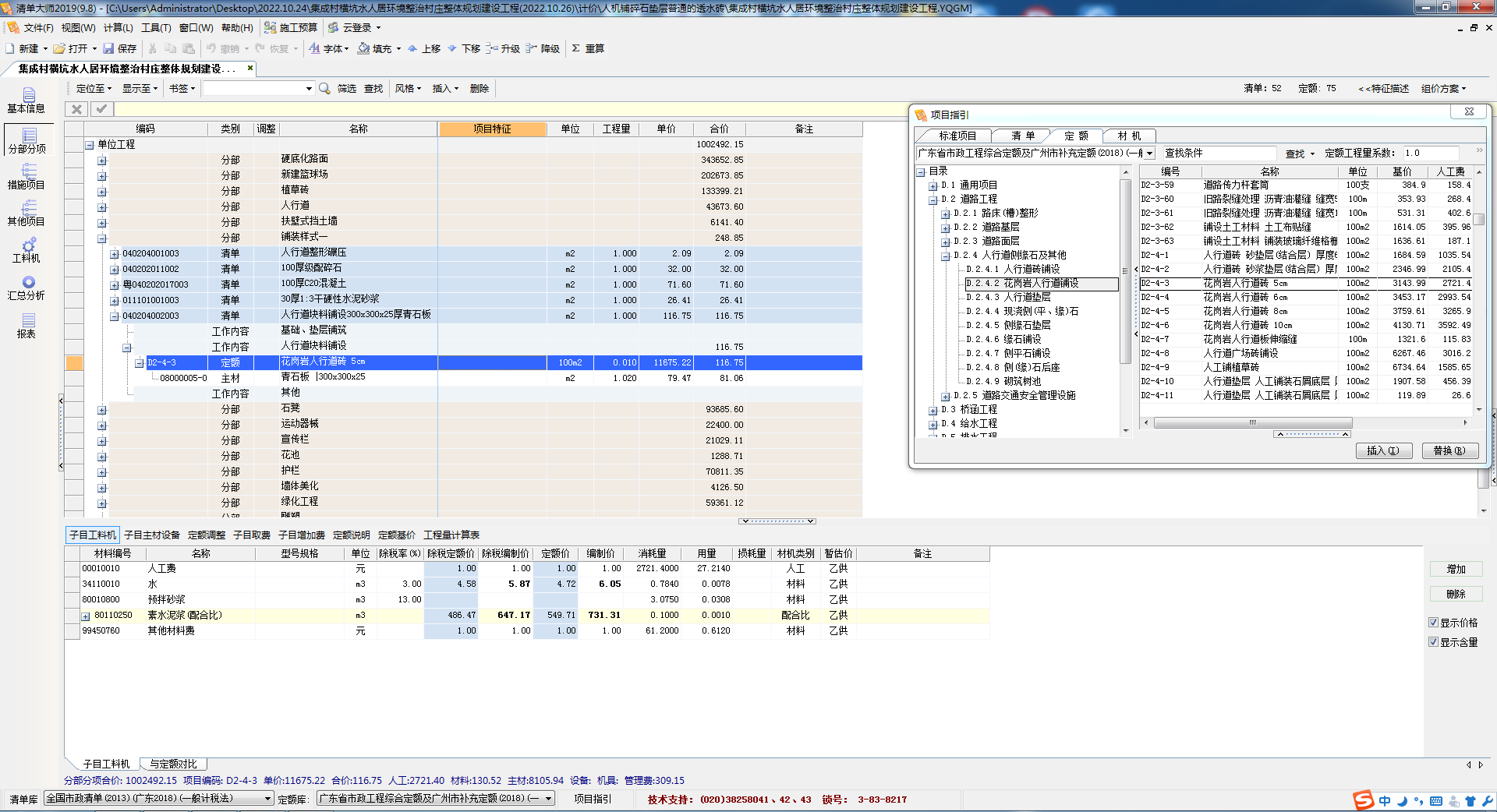Open the 风格 (Style) dropdown

click(408, 89)
